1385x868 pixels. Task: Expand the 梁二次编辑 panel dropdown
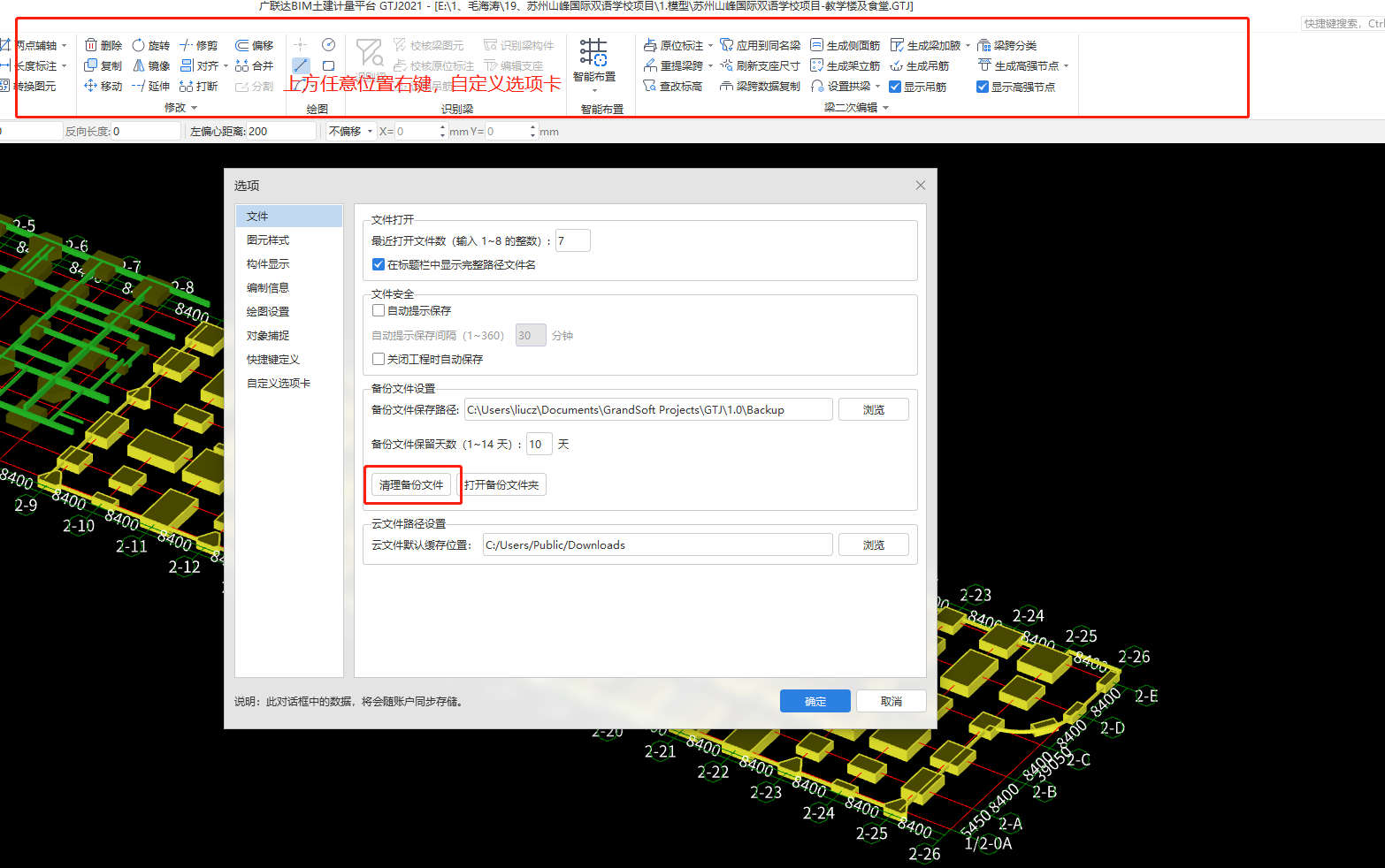[887, 106]
